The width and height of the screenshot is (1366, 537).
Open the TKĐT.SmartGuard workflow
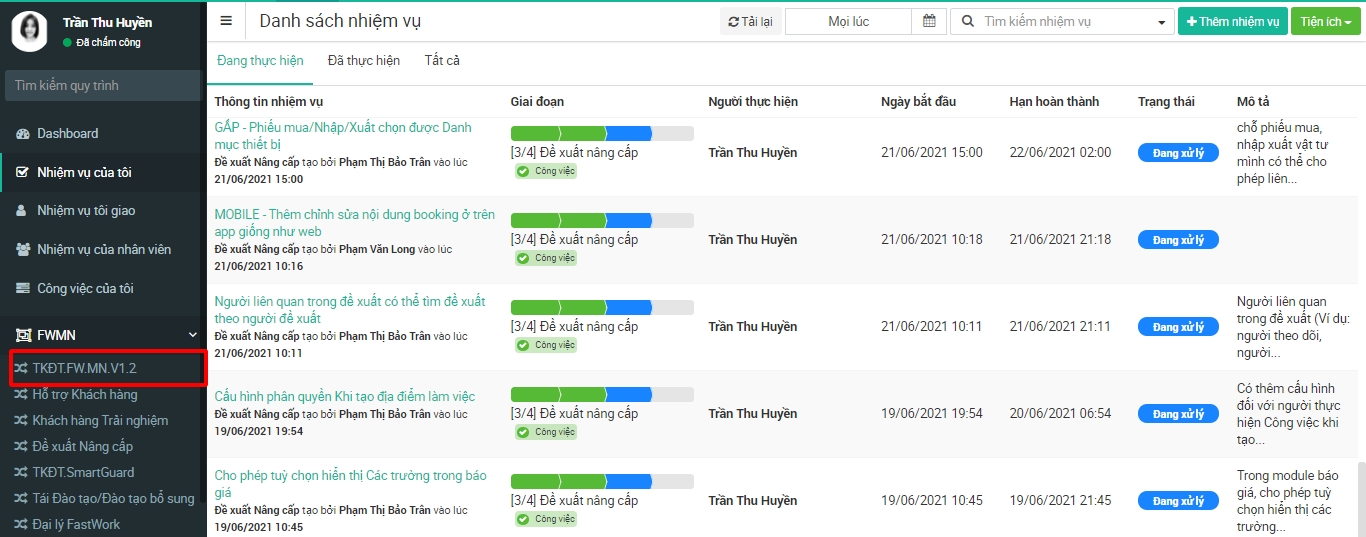pyautogui.click(x=83, y=472)
